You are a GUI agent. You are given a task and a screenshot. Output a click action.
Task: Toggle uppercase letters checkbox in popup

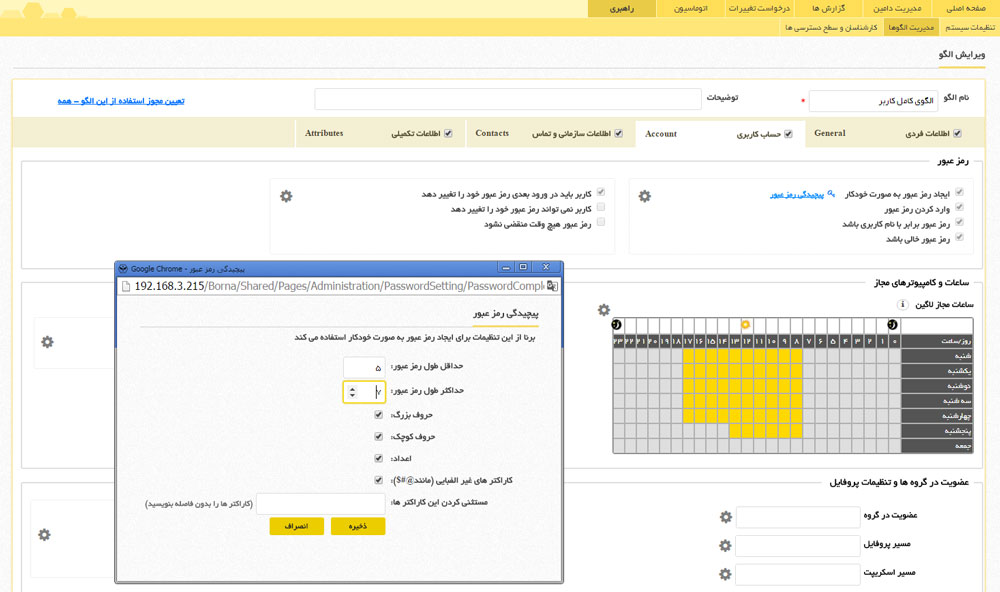pos(378,414)
